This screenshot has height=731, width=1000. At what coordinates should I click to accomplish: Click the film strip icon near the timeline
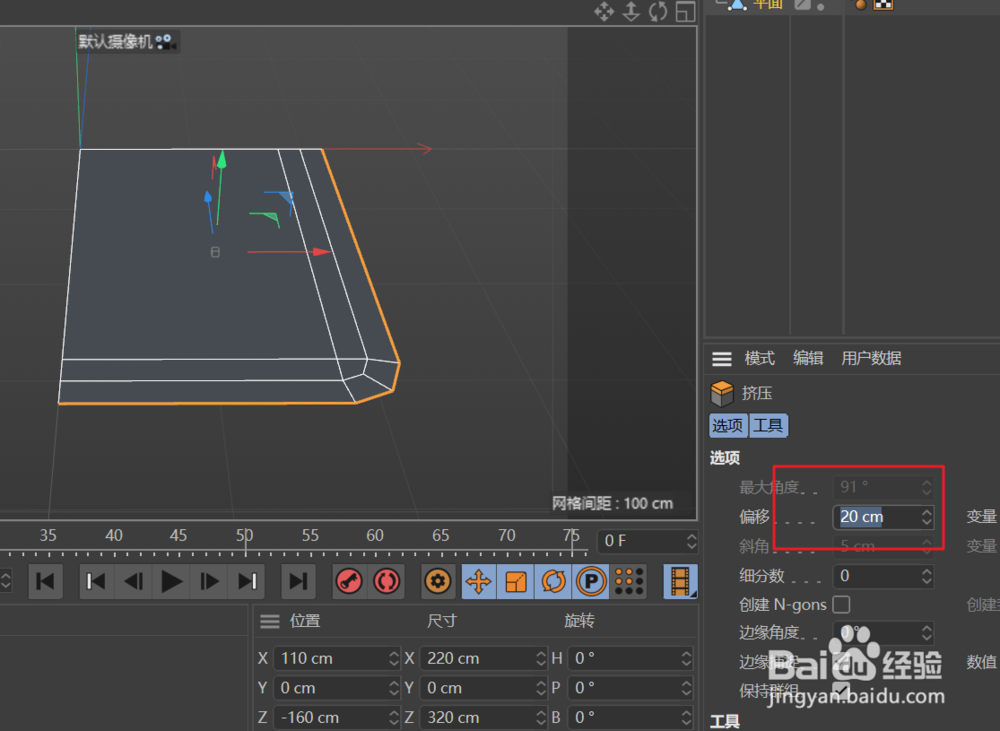pos(680,581)
